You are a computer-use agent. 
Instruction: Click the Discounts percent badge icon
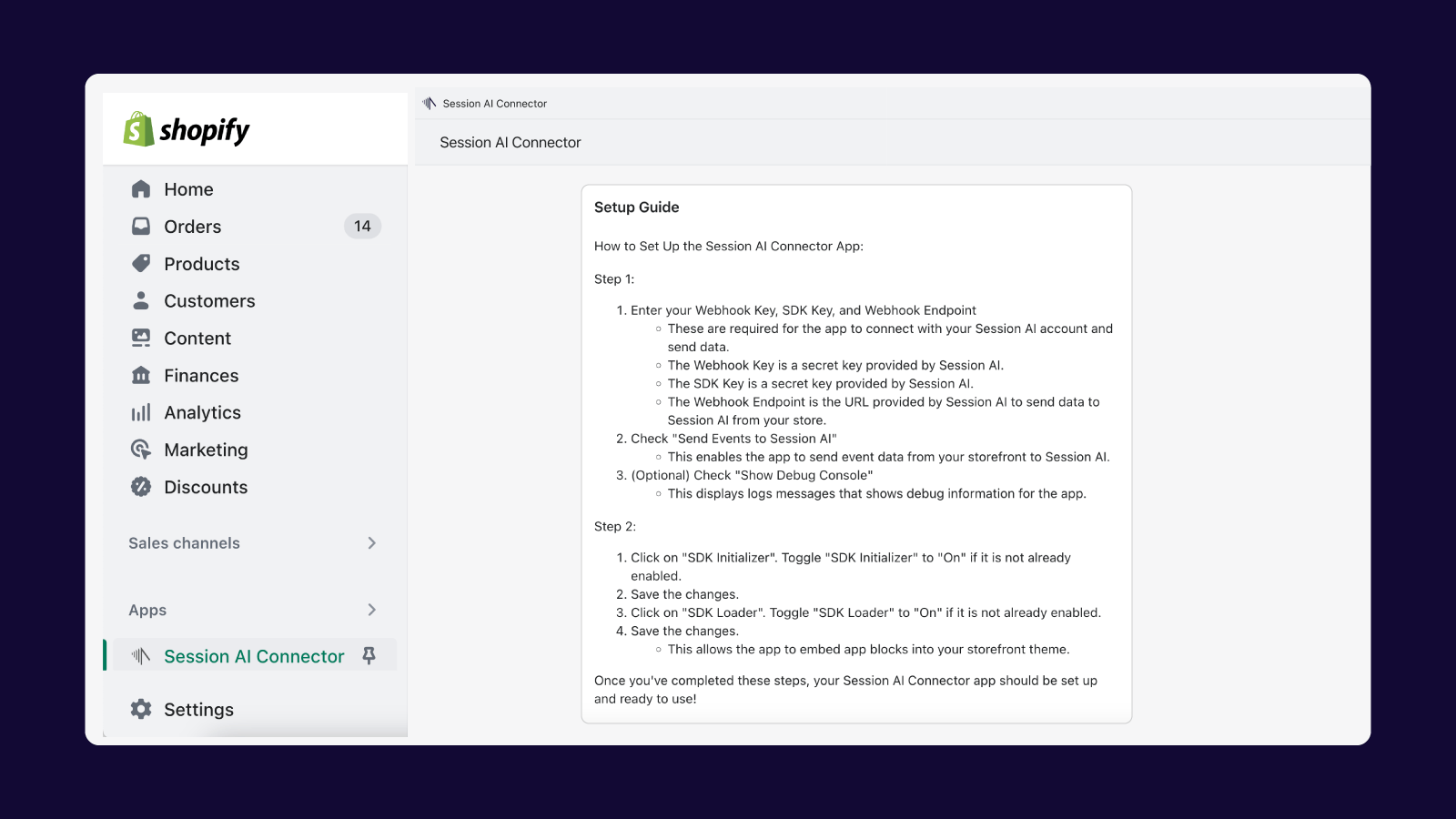coord(141,487)
